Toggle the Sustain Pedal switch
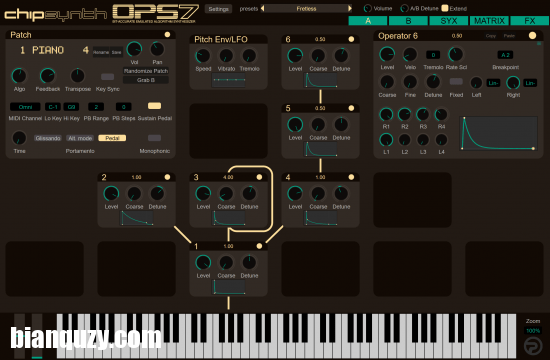This screenshot has width=550, height=360. pos(154,106)
